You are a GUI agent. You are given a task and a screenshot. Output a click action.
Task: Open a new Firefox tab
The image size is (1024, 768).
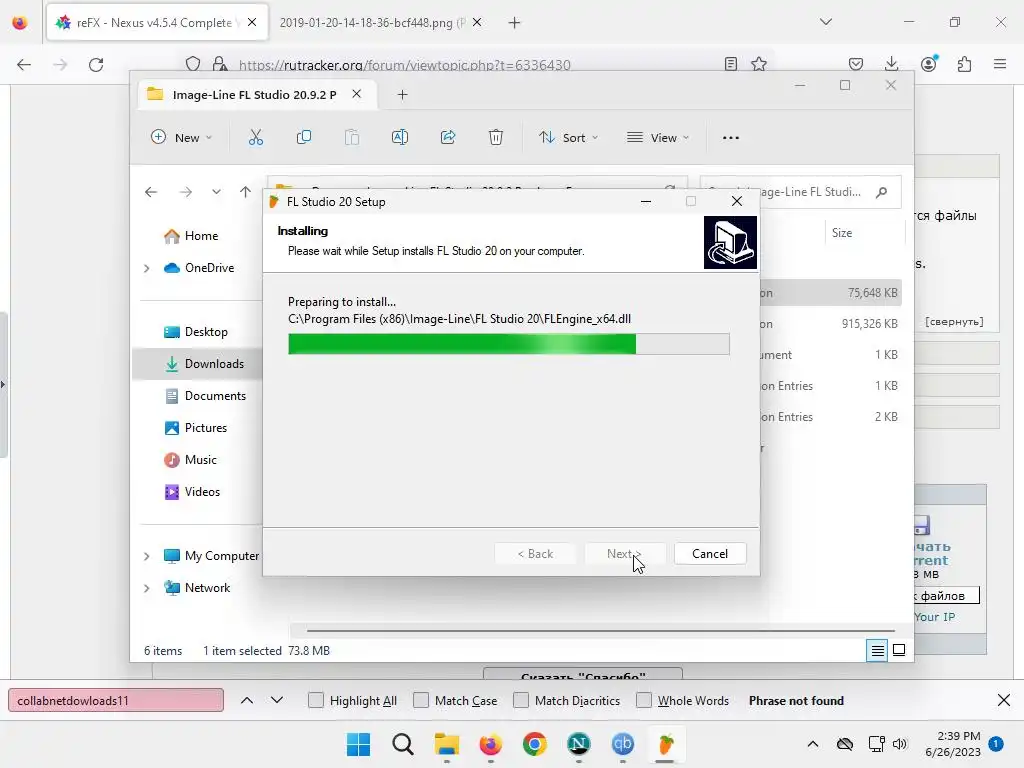pos(515,23)
